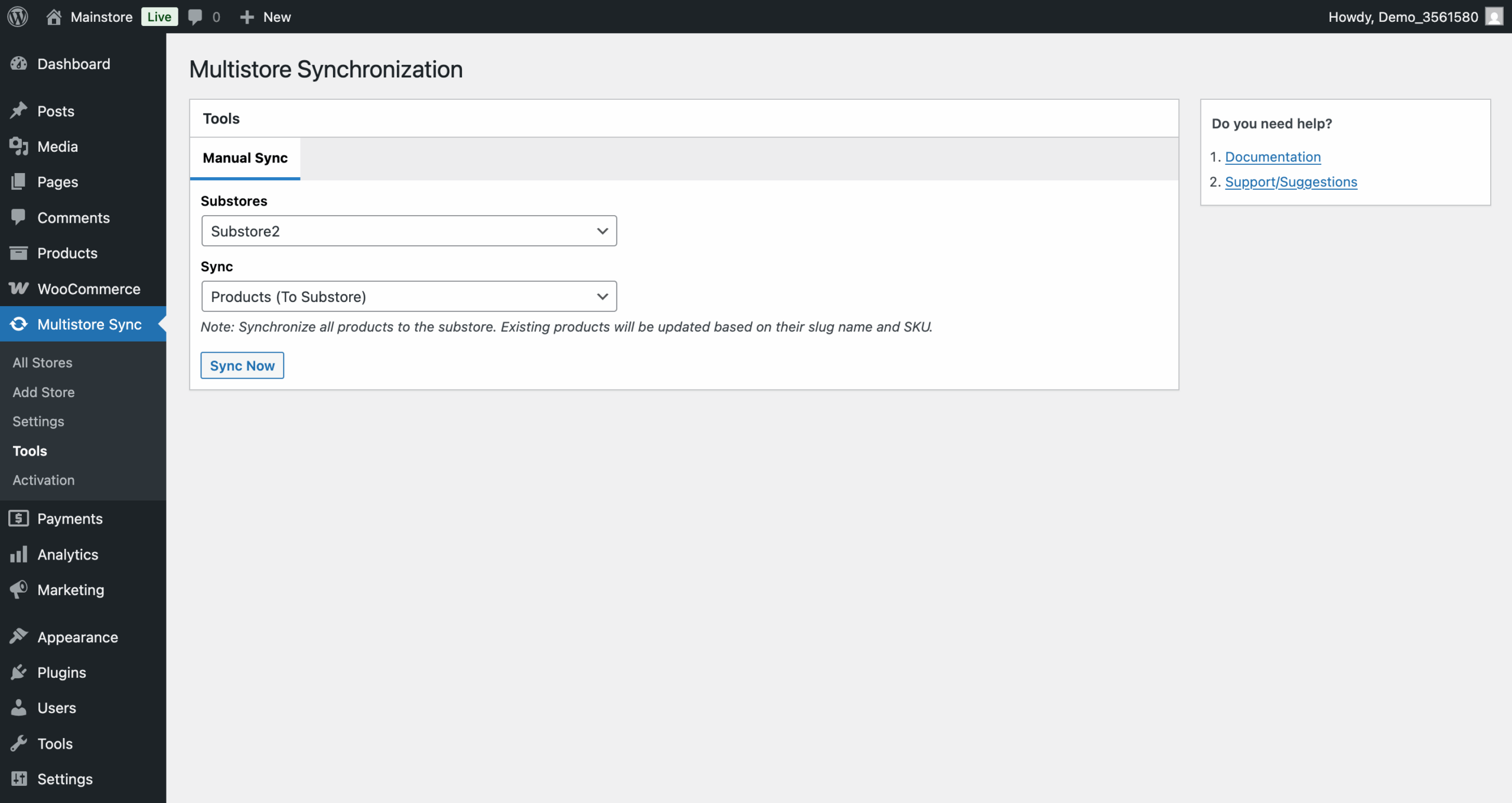Click the WordPress logo icon
The height and width of the screenshot is (803, 1512).
coord(18,17)
